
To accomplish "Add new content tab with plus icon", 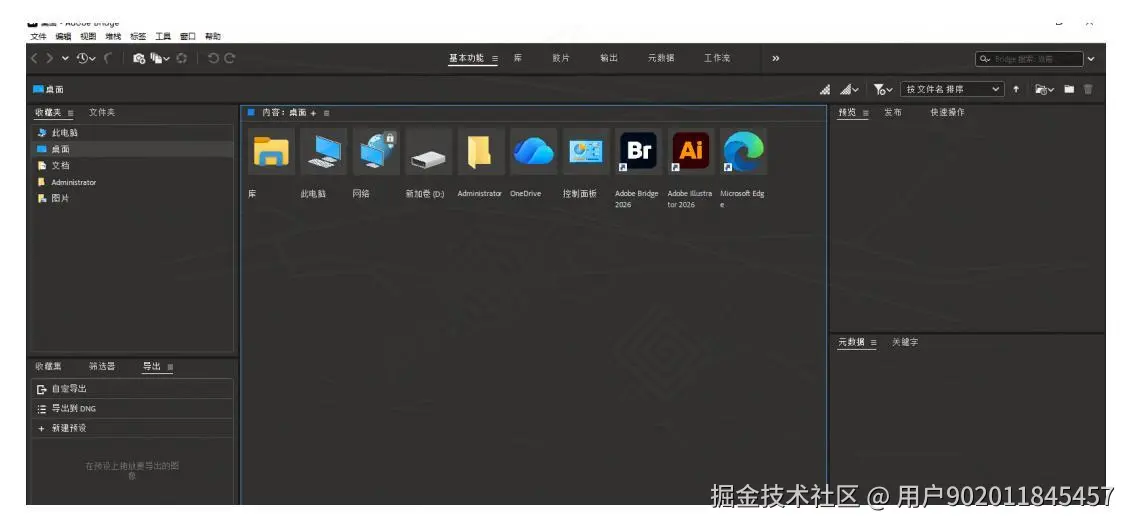I will [x=313, y=113].
